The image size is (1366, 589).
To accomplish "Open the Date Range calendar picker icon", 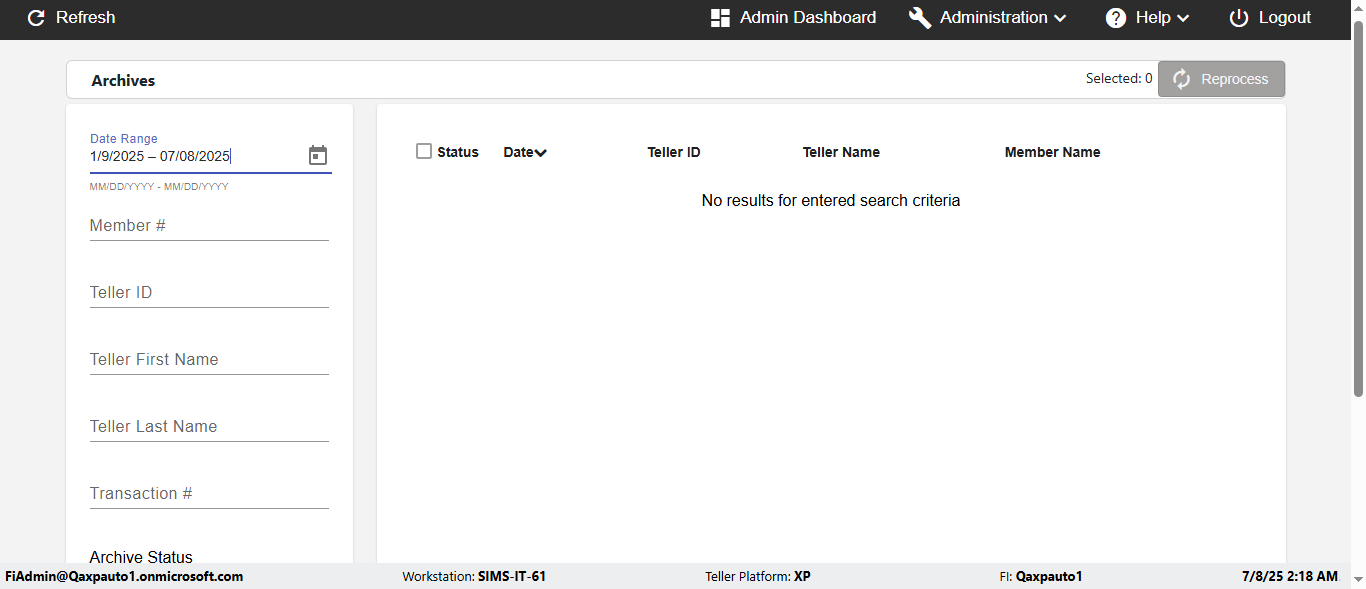I will 318,155.
